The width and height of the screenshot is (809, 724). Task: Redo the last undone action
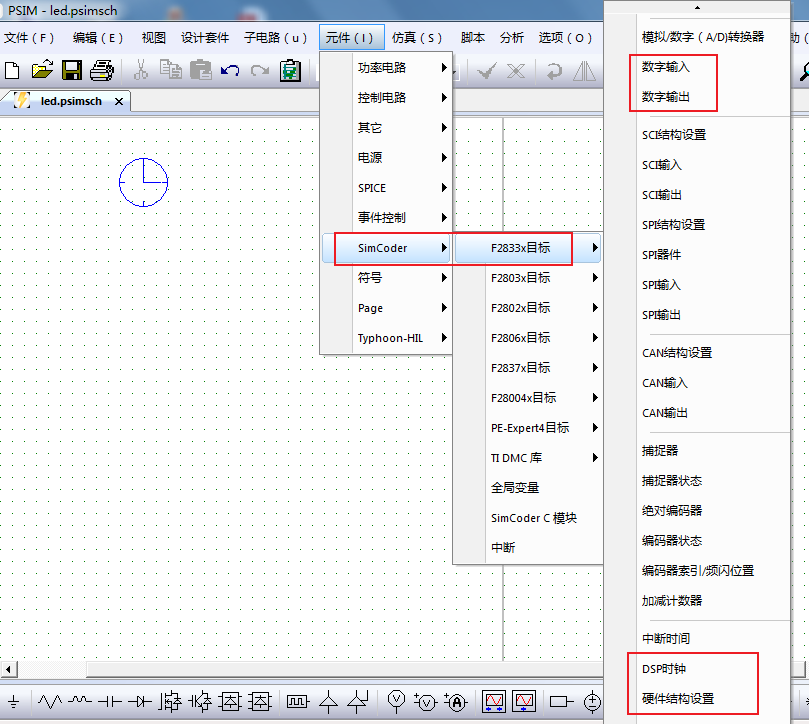[260, 71]
